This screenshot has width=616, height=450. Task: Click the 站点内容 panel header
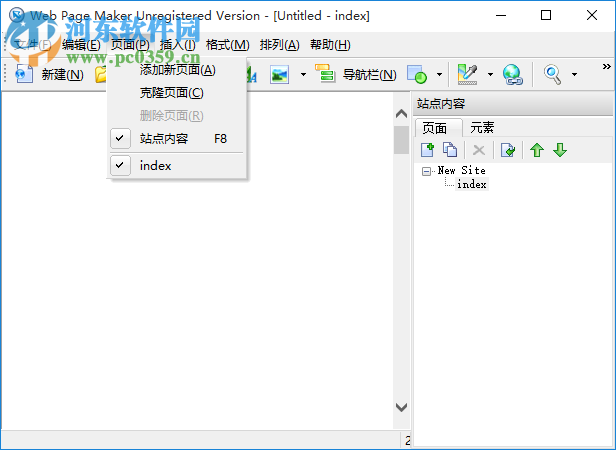(513, 104)
